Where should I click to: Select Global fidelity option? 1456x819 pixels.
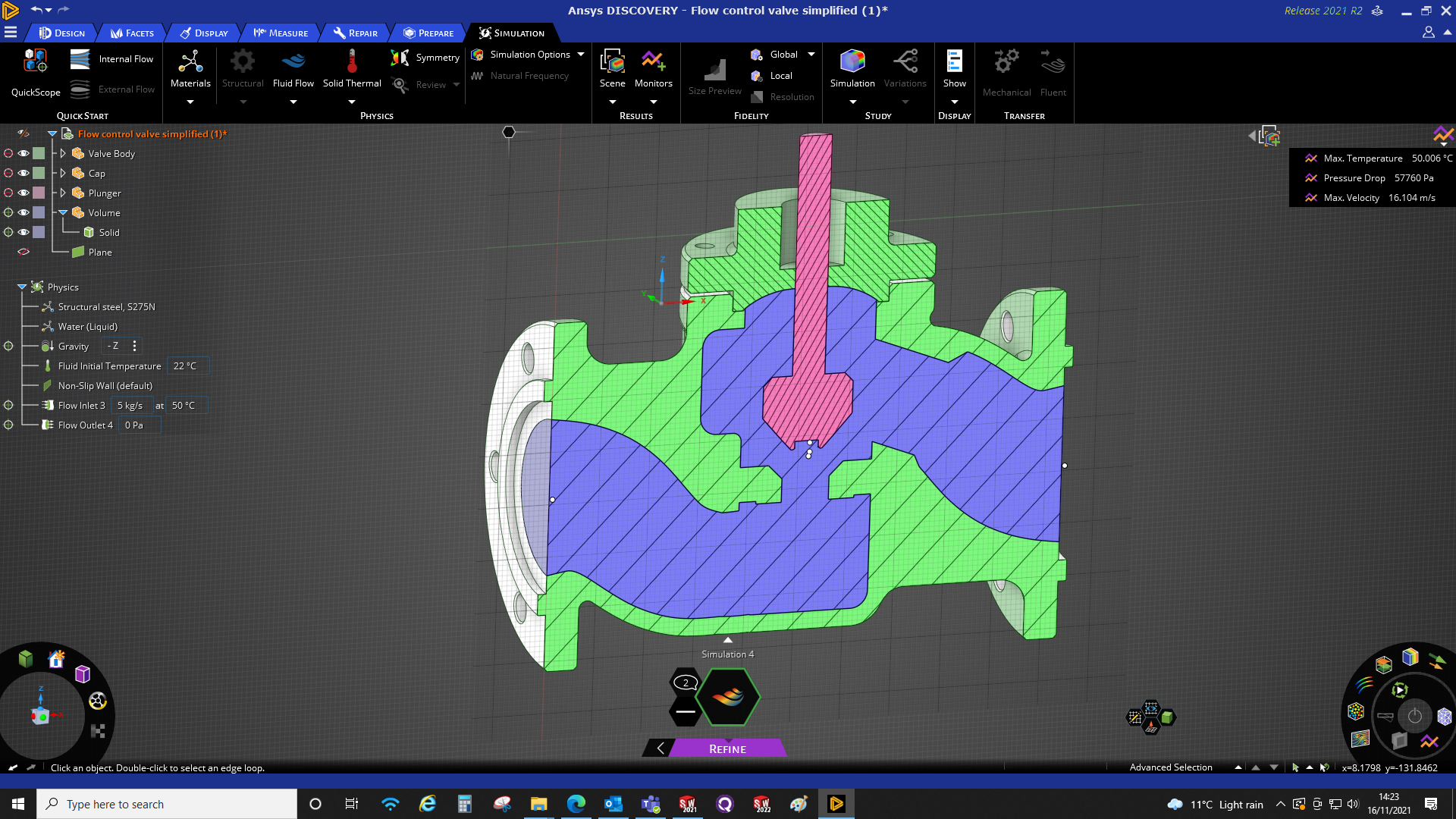(x=774, y=55)
